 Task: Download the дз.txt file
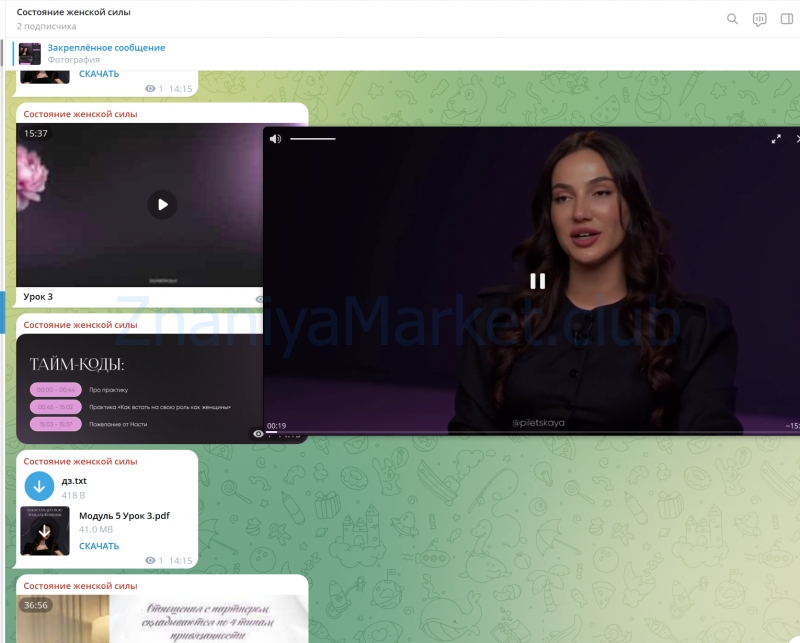tap(39, 487)
